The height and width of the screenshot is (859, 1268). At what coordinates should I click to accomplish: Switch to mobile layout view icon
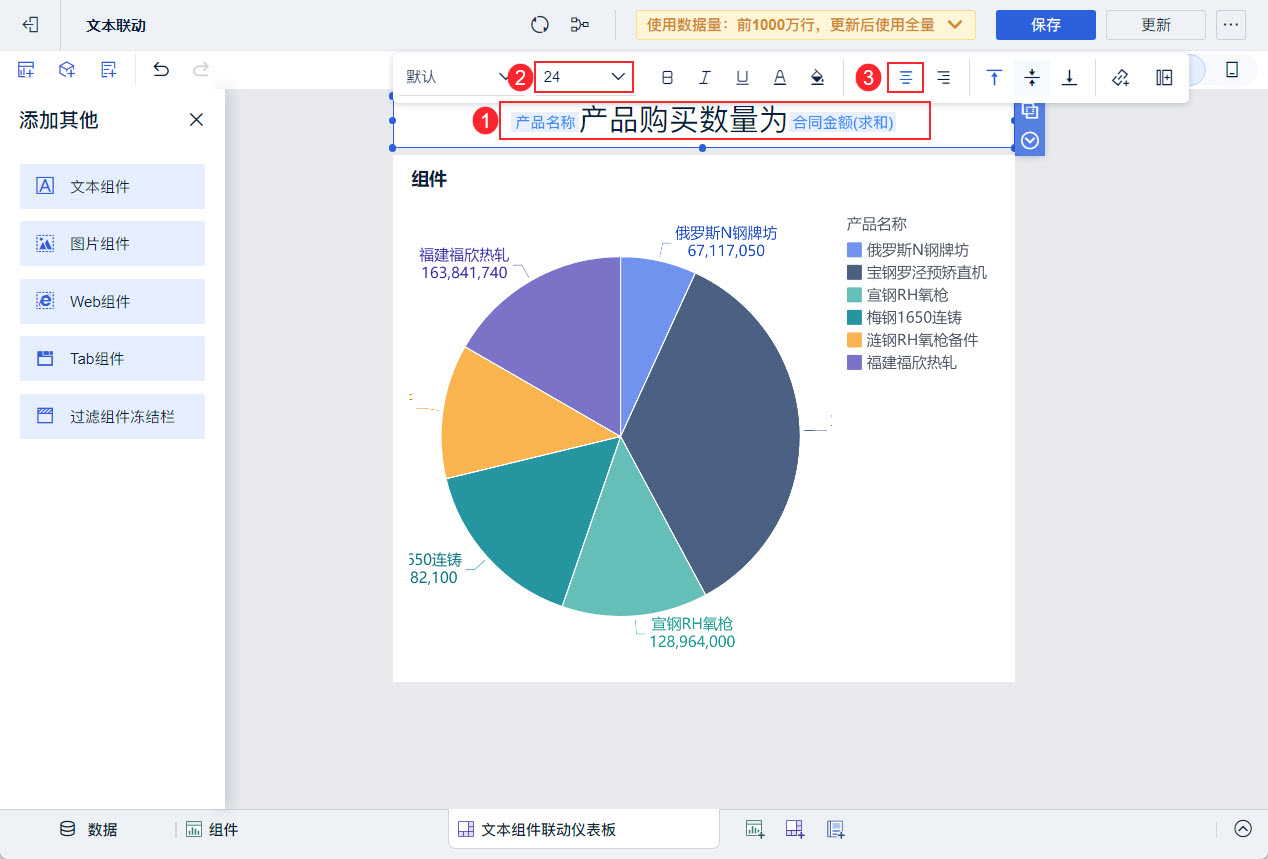tap(1232, 69)
